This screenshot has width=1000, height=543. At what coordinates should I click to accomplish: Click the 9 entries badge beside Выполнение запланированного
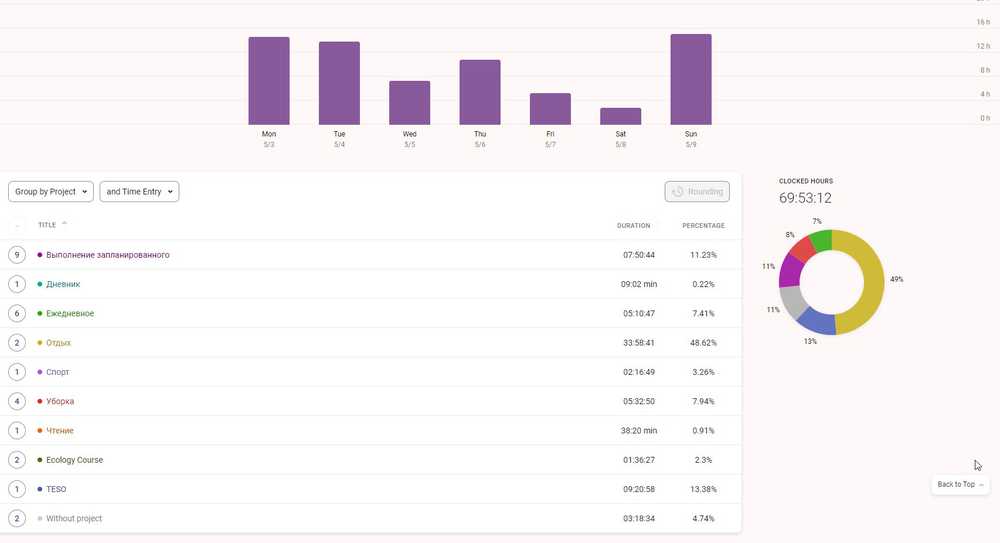16,255
